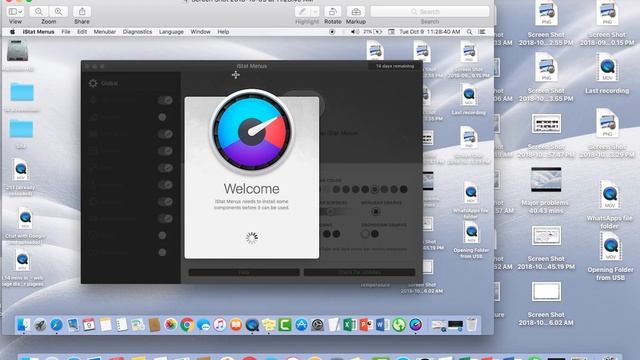The width and height of the screenshot is (640, 360).
Task: Open the Trash in the Dock
Action: coord(471,325)
